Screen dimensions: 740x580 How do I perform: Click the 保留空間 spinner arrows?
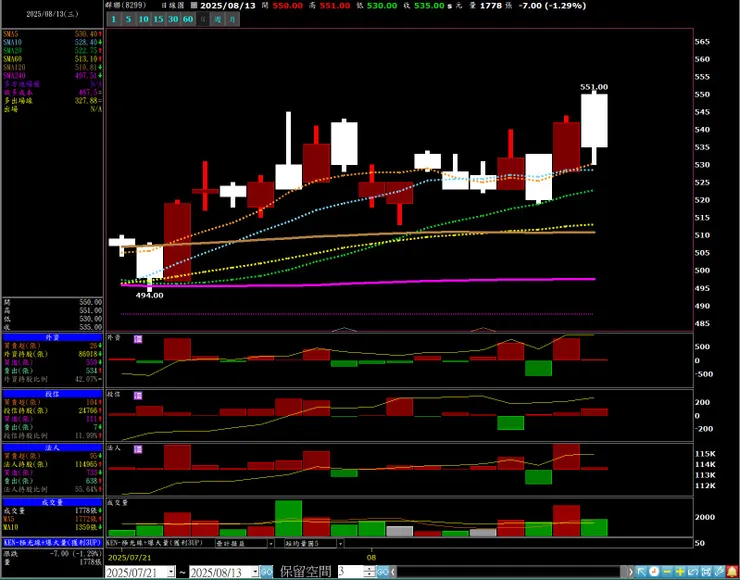pos(370,572)
